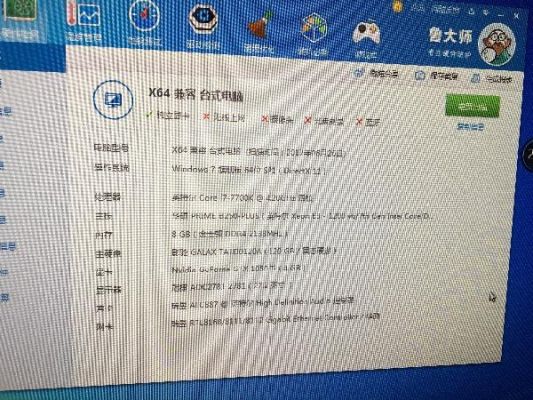Click the disc burning red cross status
Image resolution: width=533 pixels, height=400 pixels.
pos(324,121)
